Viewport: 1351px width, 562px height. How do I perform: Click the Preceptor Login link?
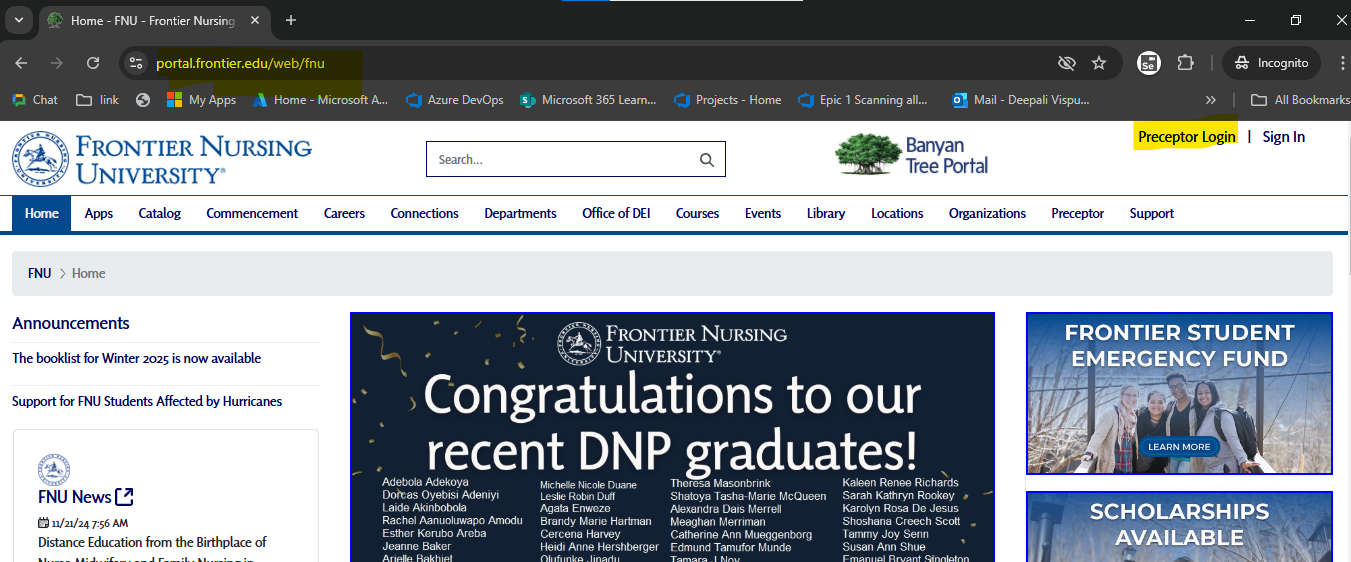click(1186, 137)
